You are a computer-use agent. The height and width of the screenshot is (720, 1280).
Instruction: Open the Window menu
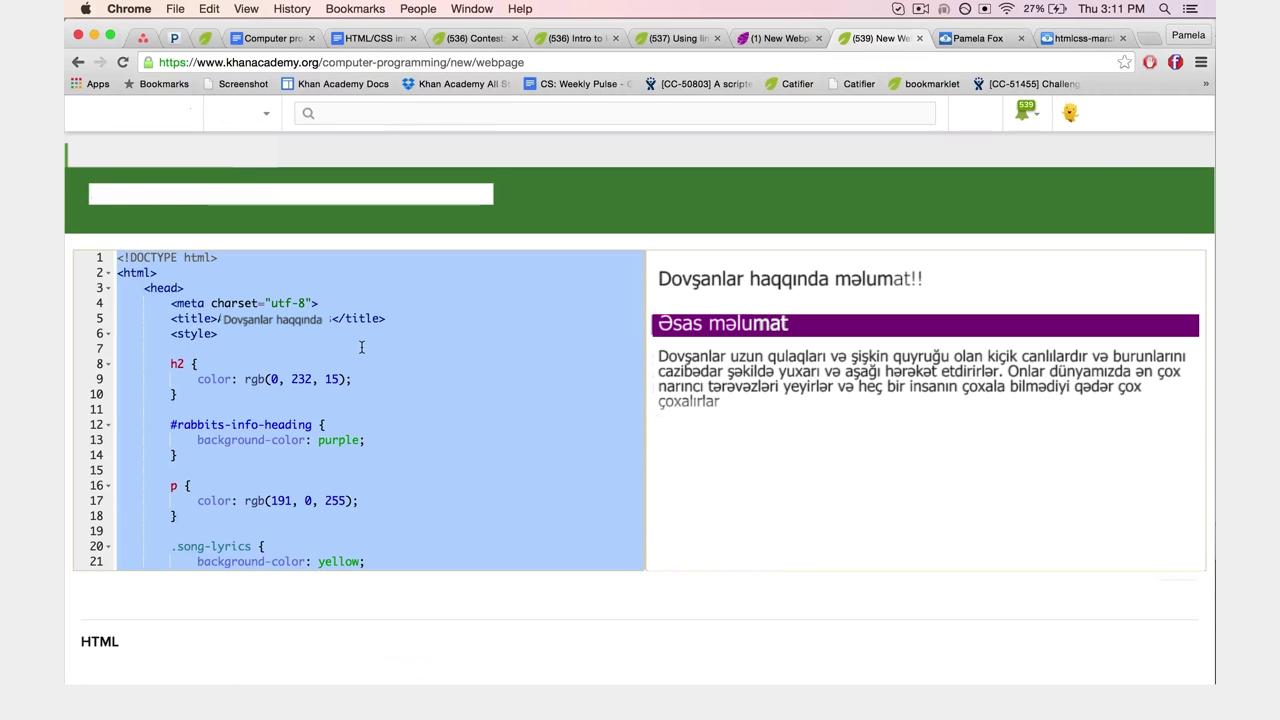(x=471, y=9)
